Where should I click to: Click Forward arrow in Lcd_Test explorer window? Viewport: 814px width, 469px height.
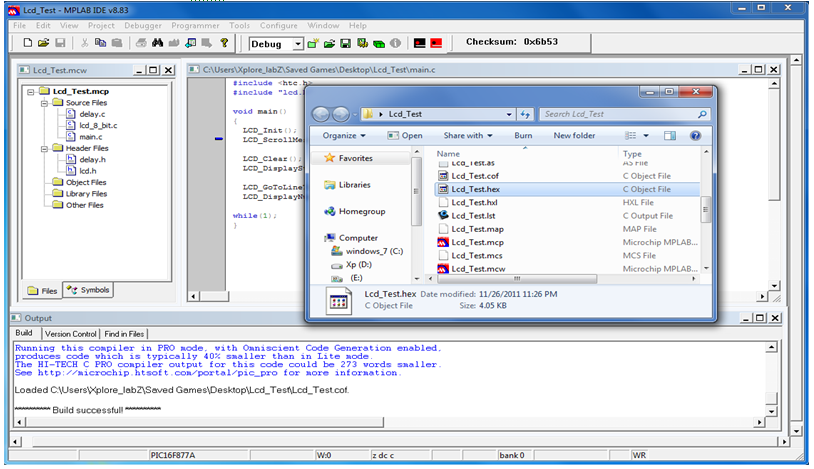click(341, 114)
